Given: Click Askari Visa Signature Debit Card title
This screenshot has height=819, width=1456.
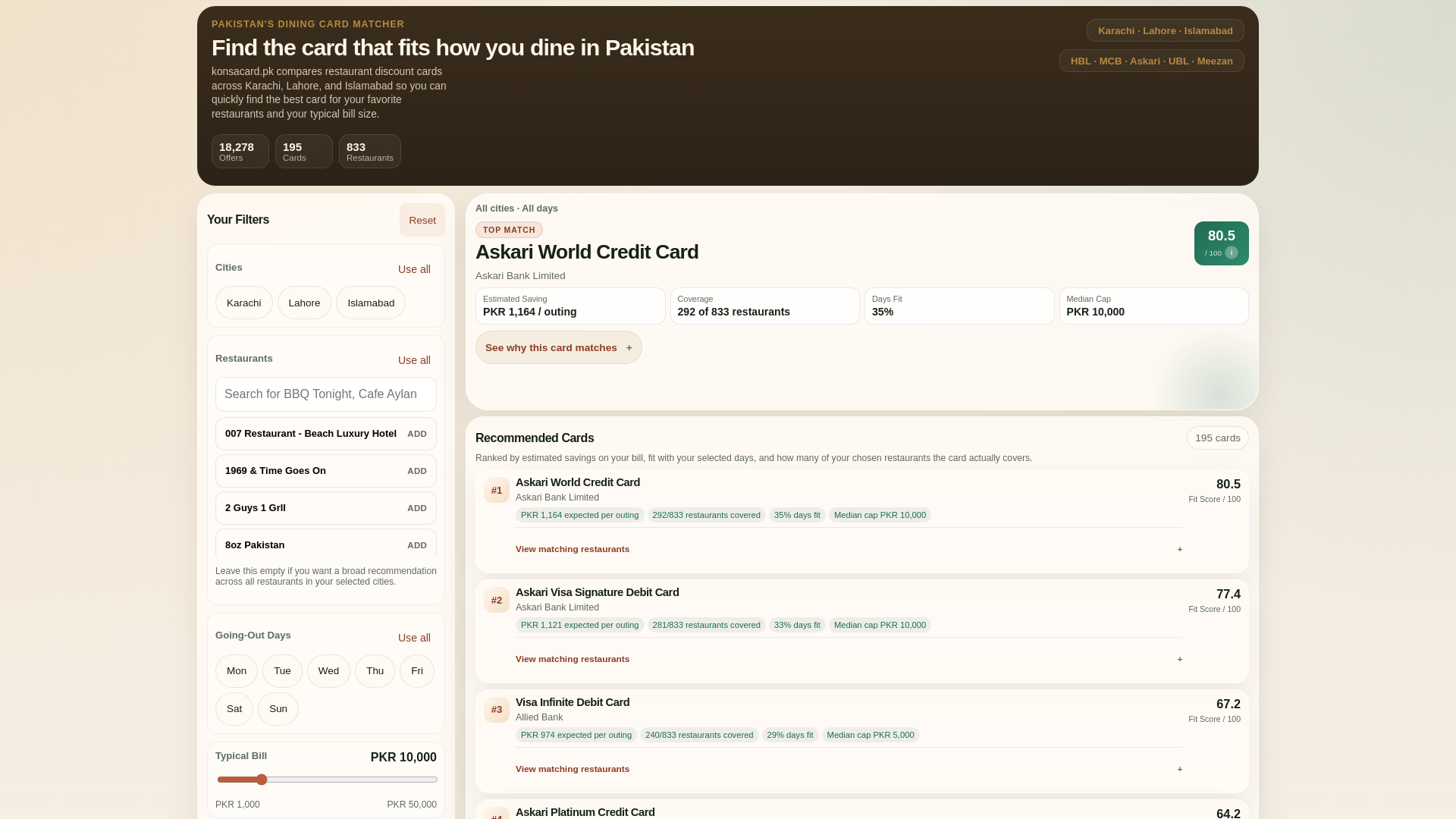Looking at the screenshot, I should coord(598,592).
